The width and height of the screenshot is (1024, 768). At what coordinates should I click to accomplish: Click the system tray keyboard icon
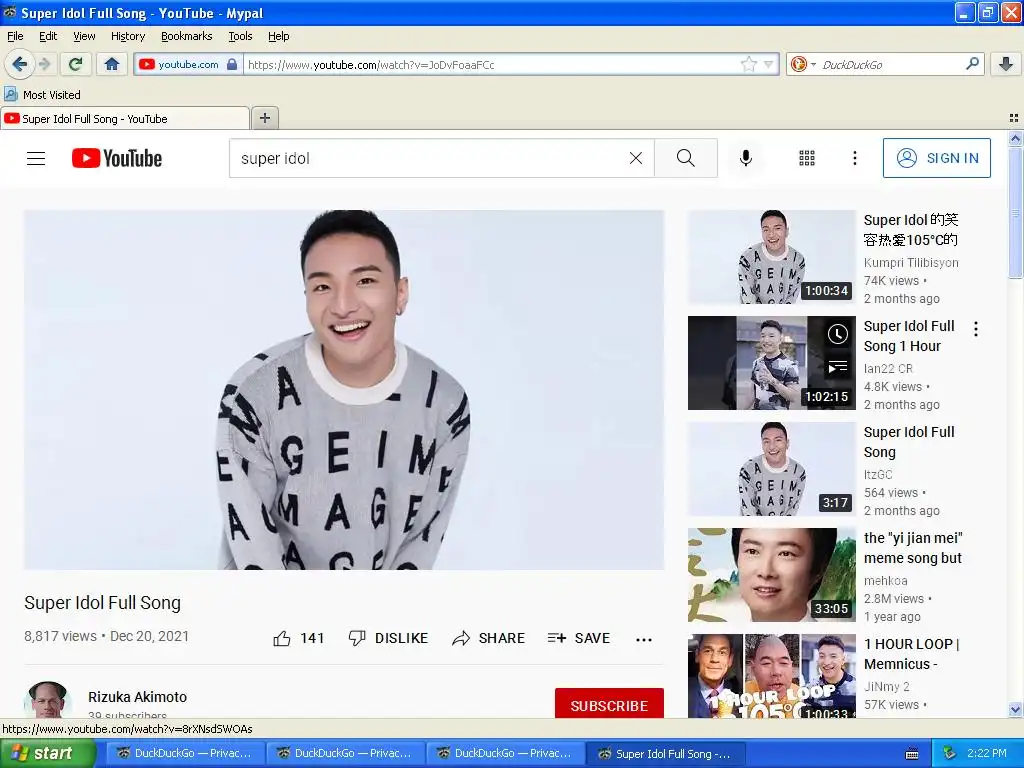tap(912, 754)
